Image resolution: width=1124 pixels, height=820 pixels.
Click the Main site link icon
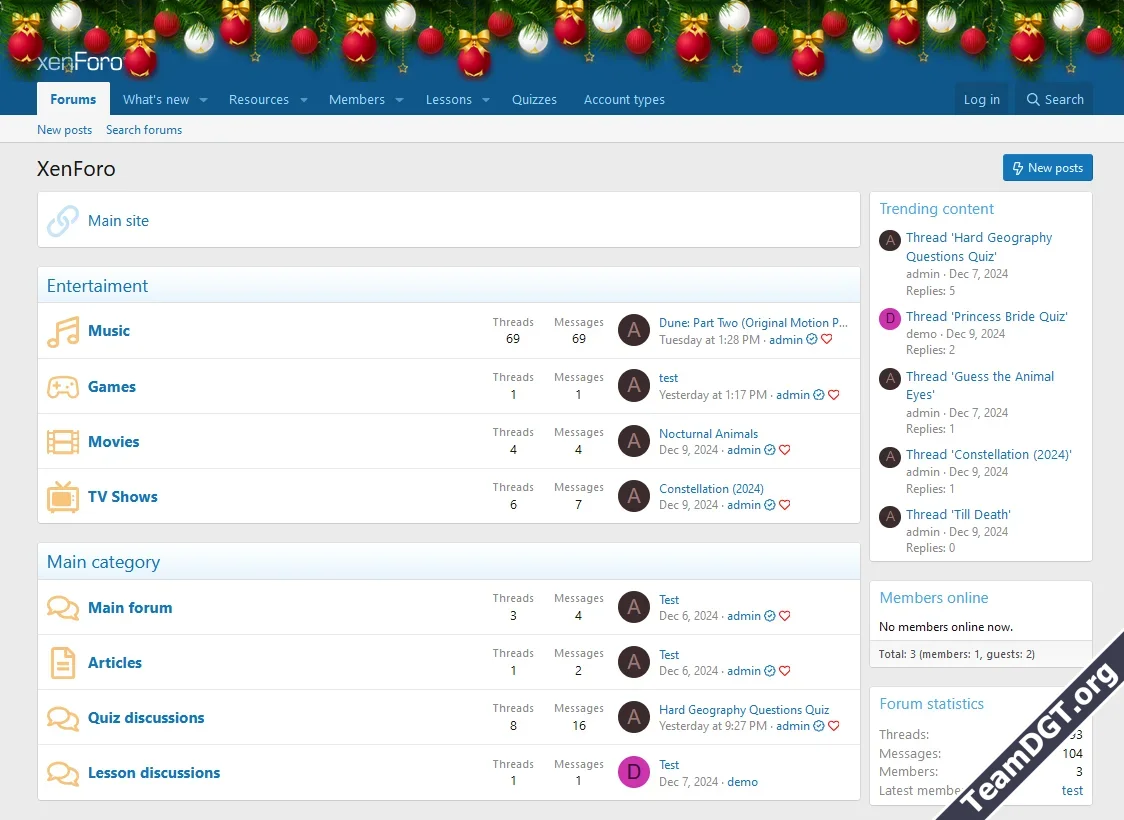[x=62, y=220]
